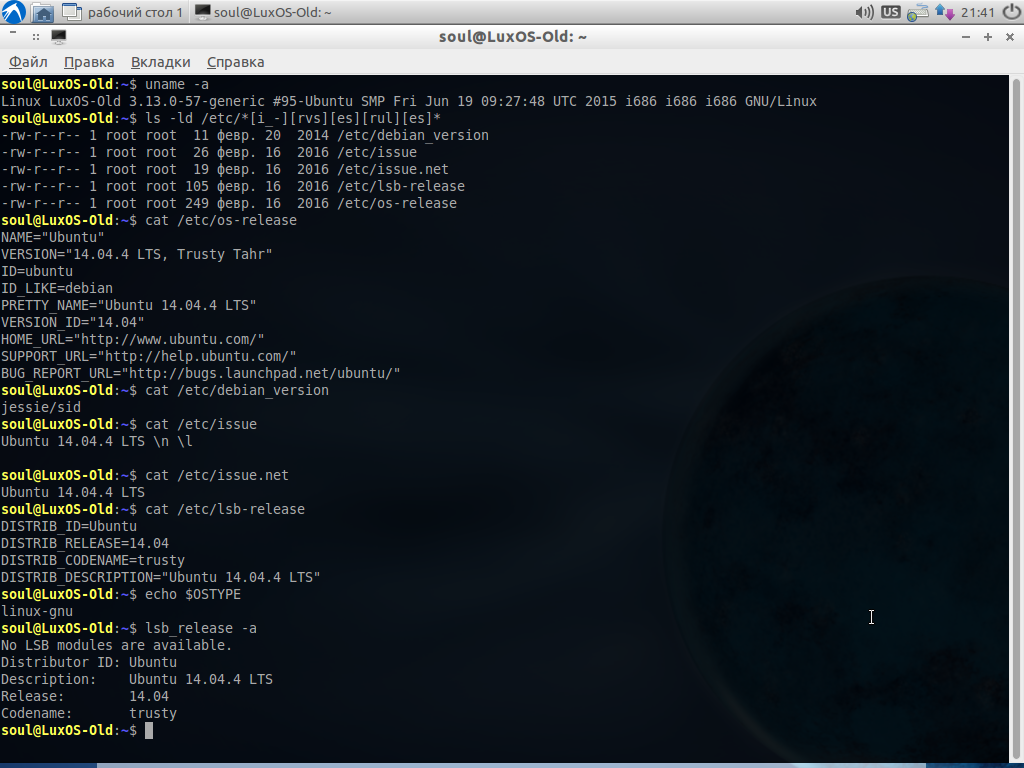Click the /etc/issue.net entry in ls listing
1024x768 pixels.
pyautogui.click(x=392, y=169)
